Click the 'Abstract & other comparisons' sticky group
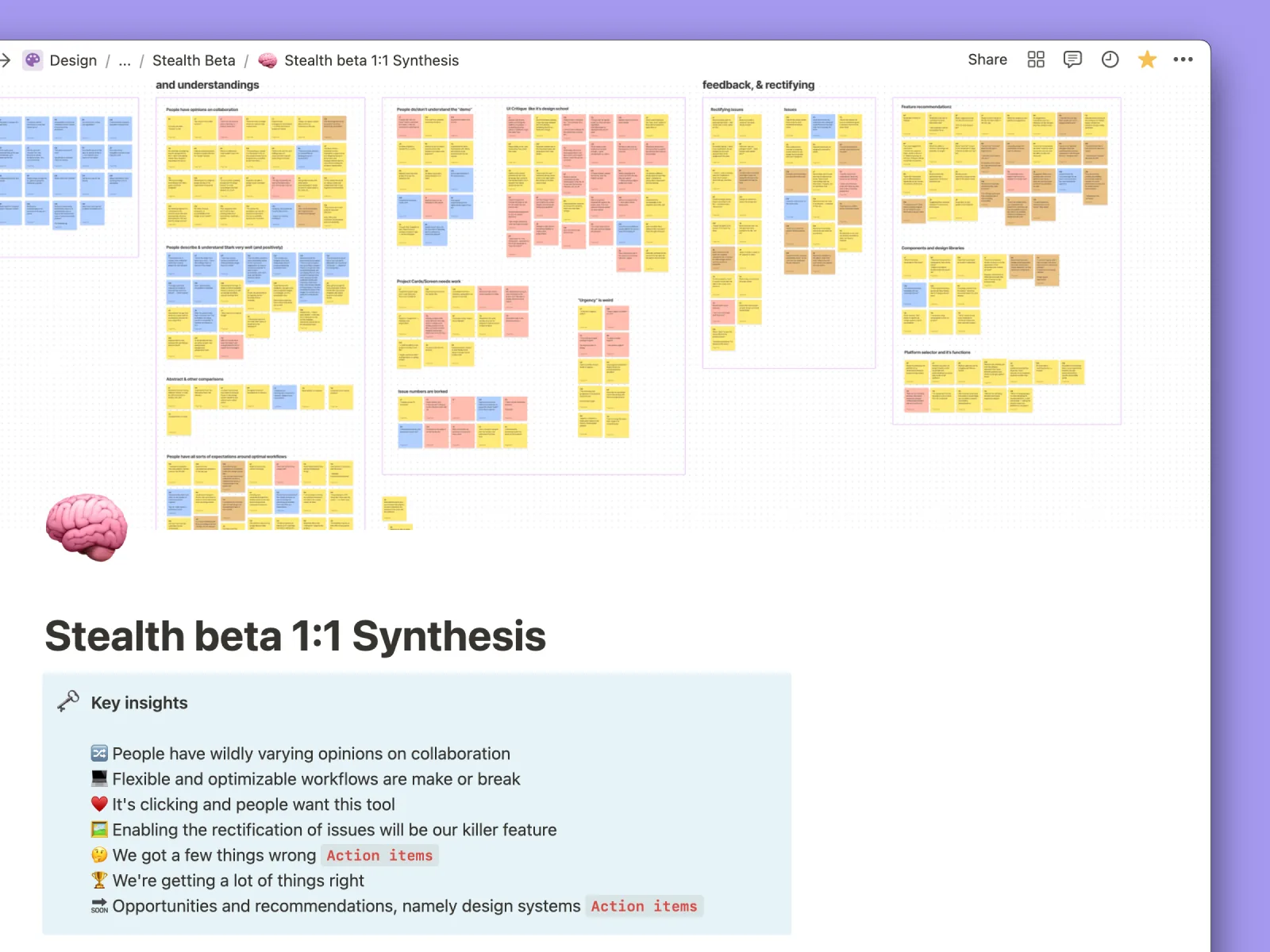Viewport: 1270px width, 952px height. click(259, 406)
